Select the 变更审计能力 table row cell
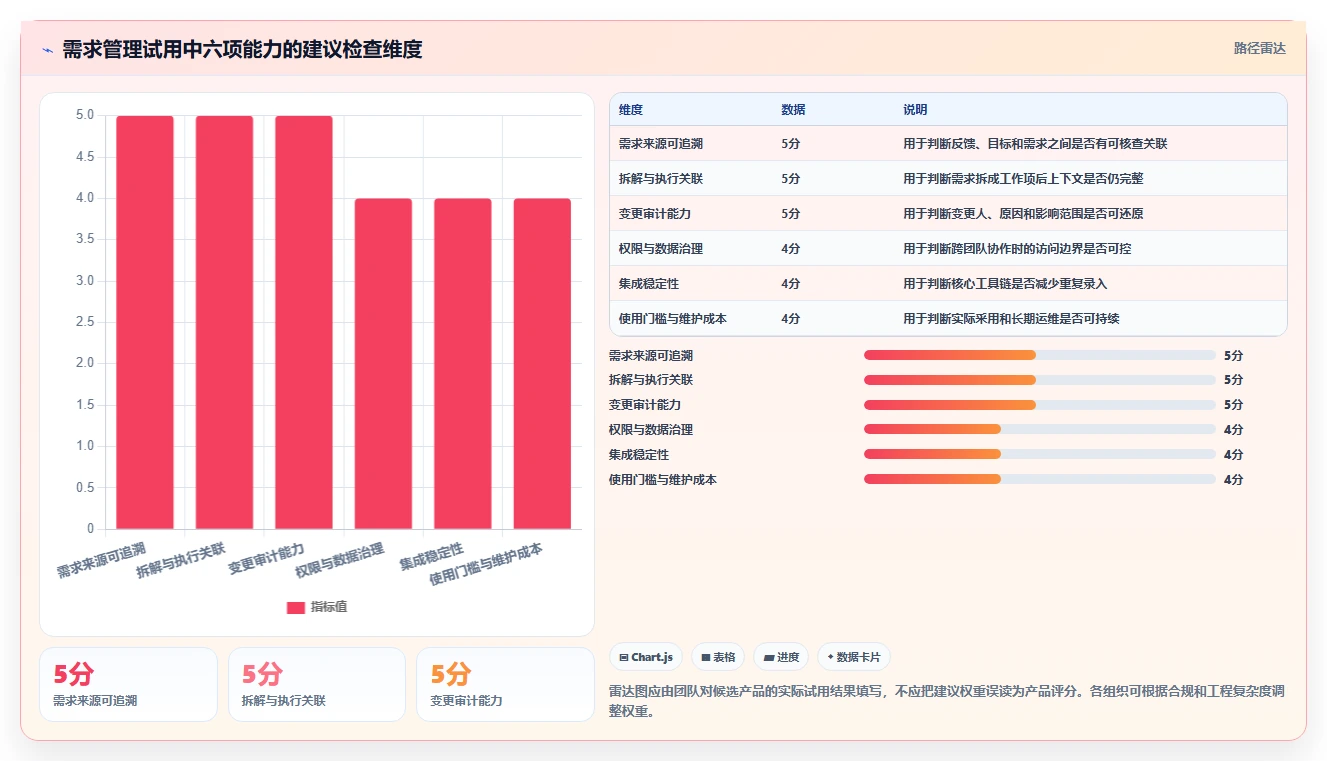The width and height of the screenshot is (1327, 761). click(655, 214)
